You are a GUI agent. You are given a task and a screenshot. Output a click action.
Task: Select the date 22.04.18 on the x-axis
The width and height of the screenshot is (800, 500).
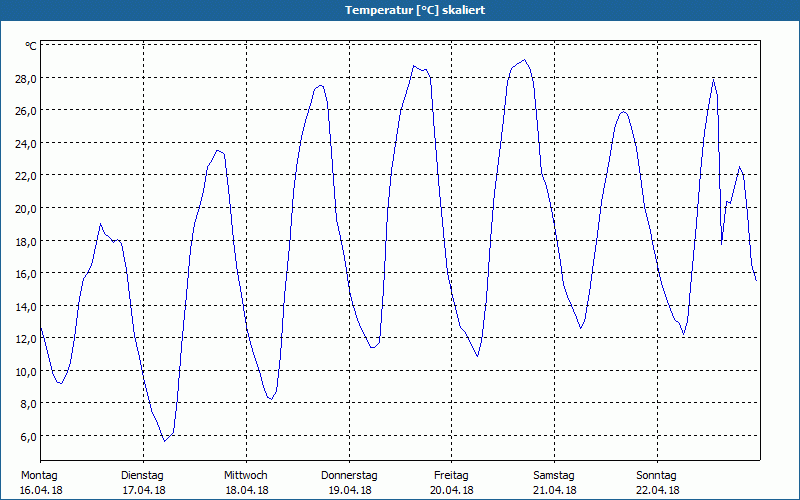[x=656, y=490]
